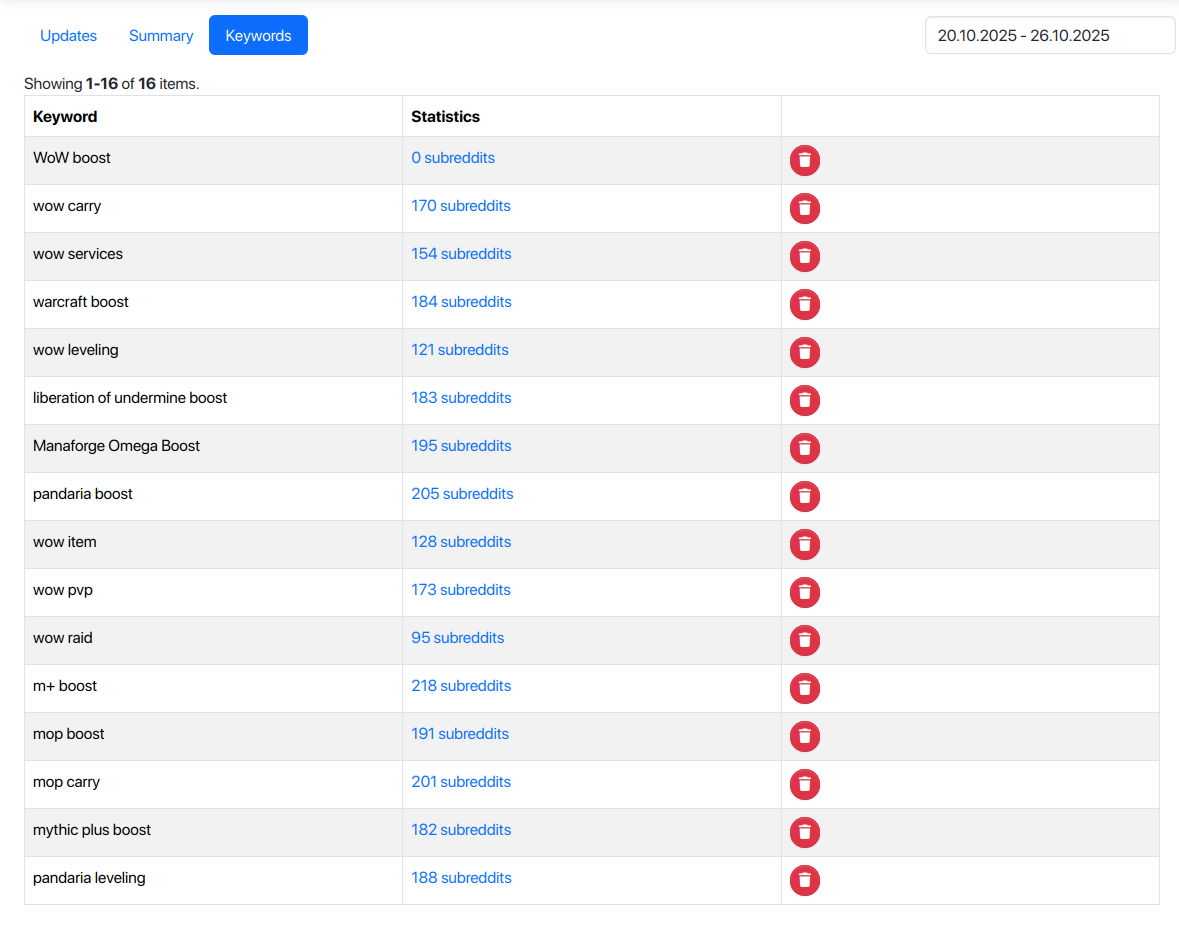This screenshot has width=1179, height=926.
Task: Open "95 subreddits" link for wow raid
Action: 457,637
